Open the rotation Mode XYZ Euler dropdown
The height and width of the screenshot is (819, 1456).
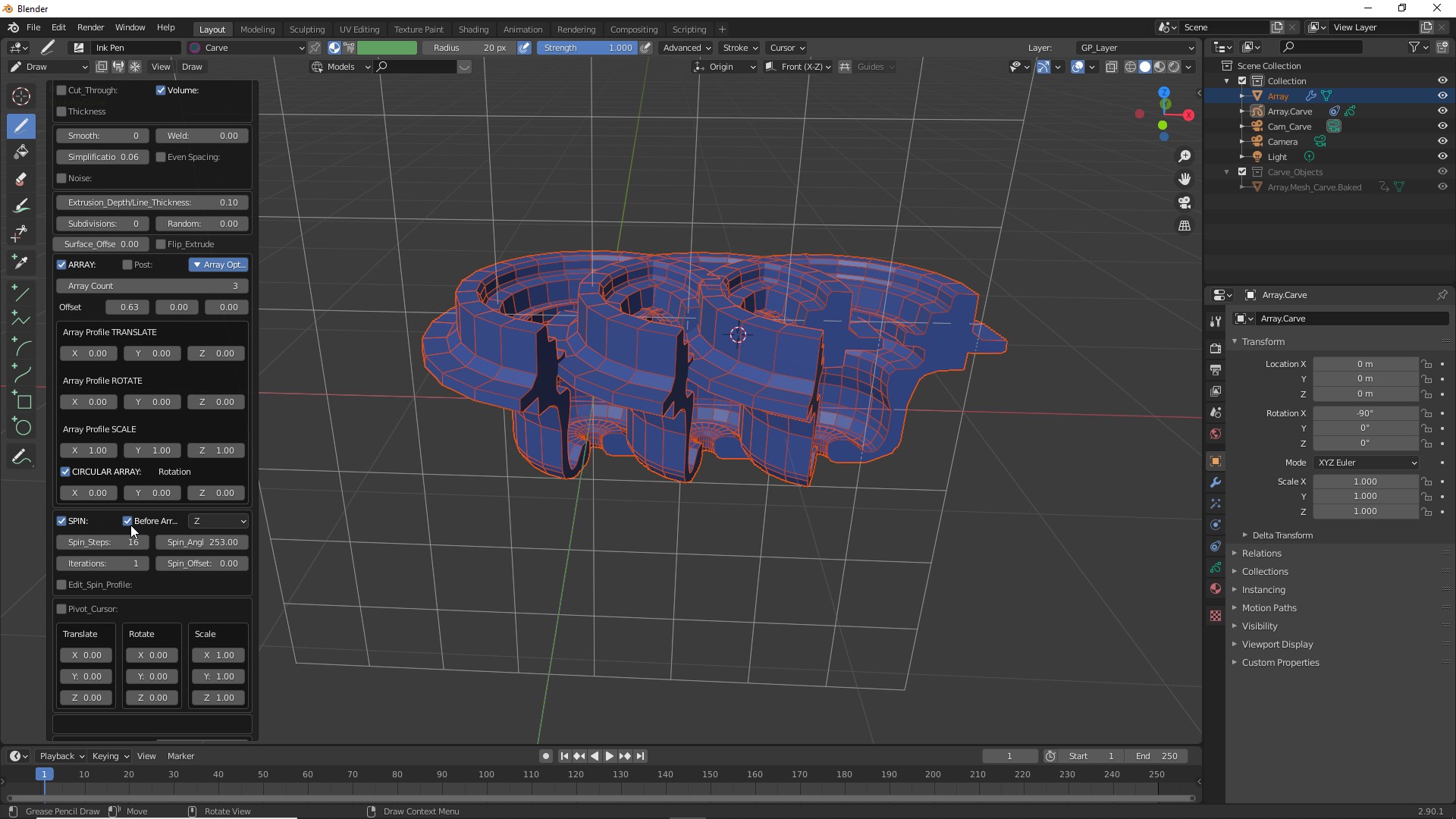1367,463
